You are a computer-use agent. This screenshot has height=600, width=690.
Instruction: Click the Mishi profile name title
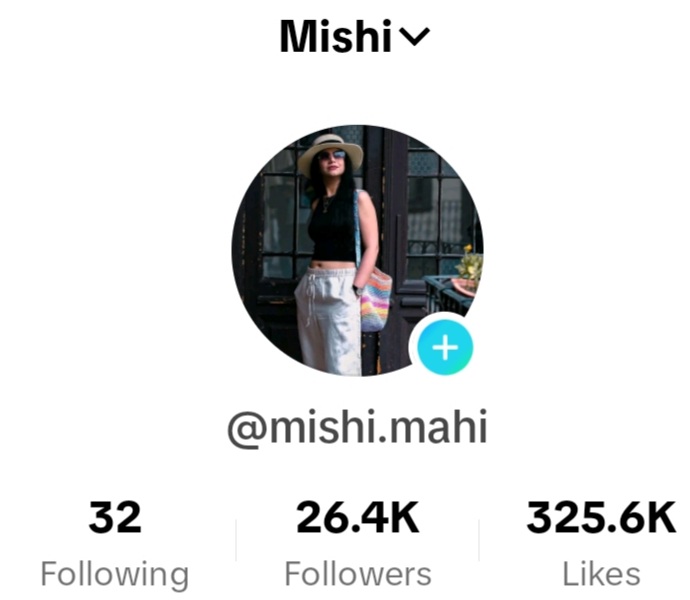pyautogui.click(x=336, y=36)
